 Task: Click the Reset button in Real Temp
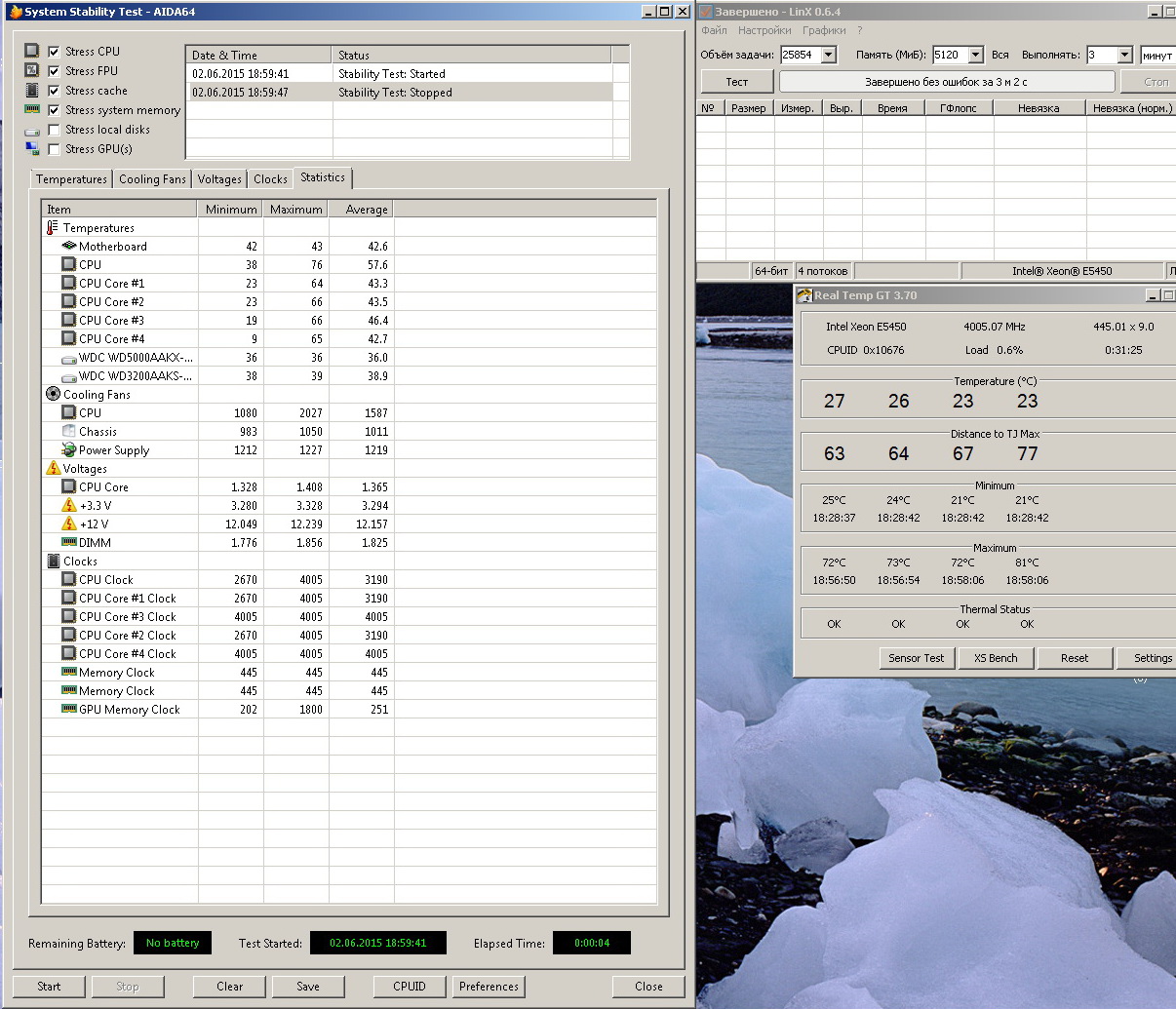point(1075,658)
